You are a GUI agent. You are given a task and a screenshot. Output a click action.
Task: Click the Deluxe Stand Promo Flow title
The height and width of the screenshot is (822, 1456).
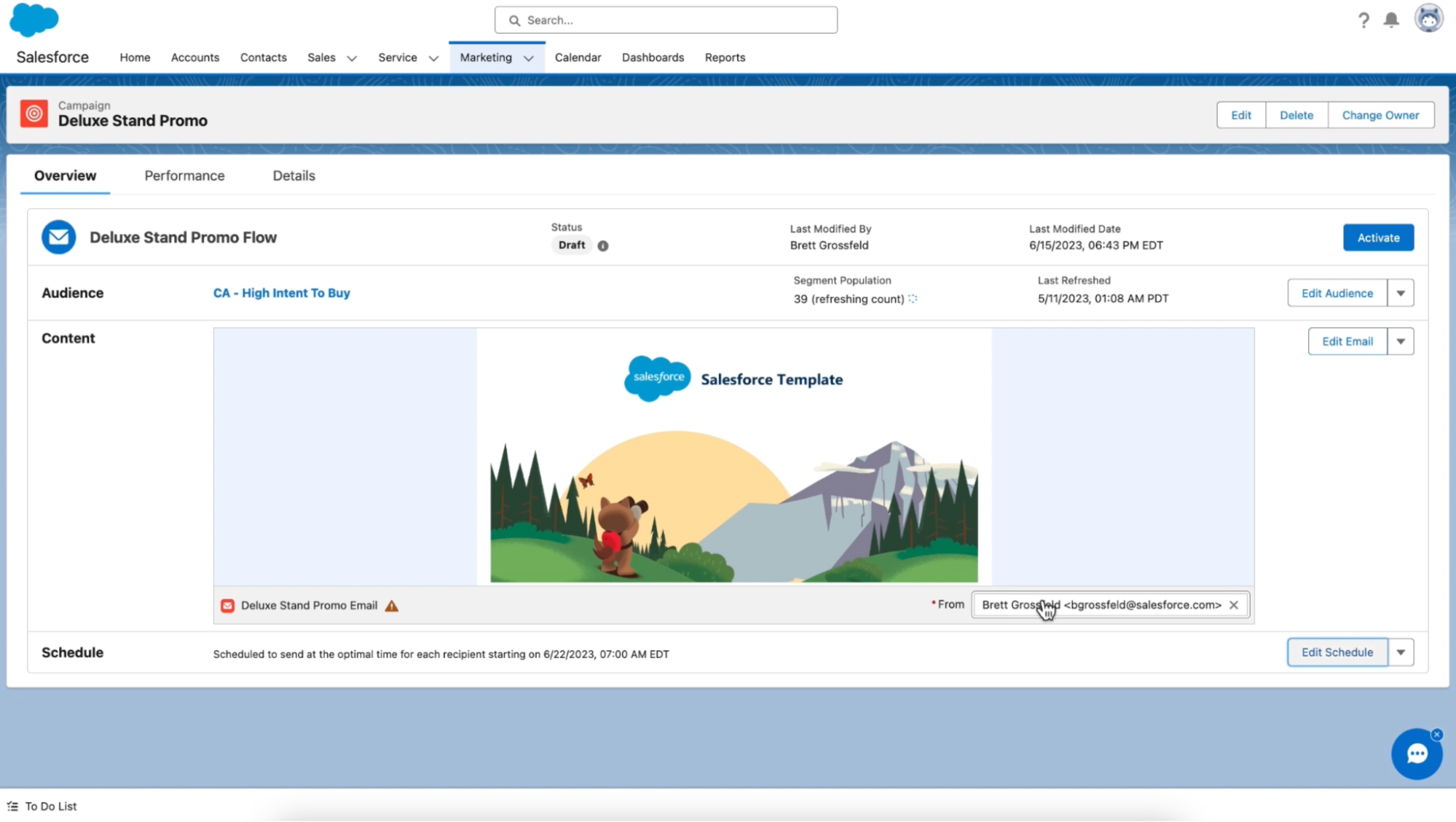tap(183, 237)
